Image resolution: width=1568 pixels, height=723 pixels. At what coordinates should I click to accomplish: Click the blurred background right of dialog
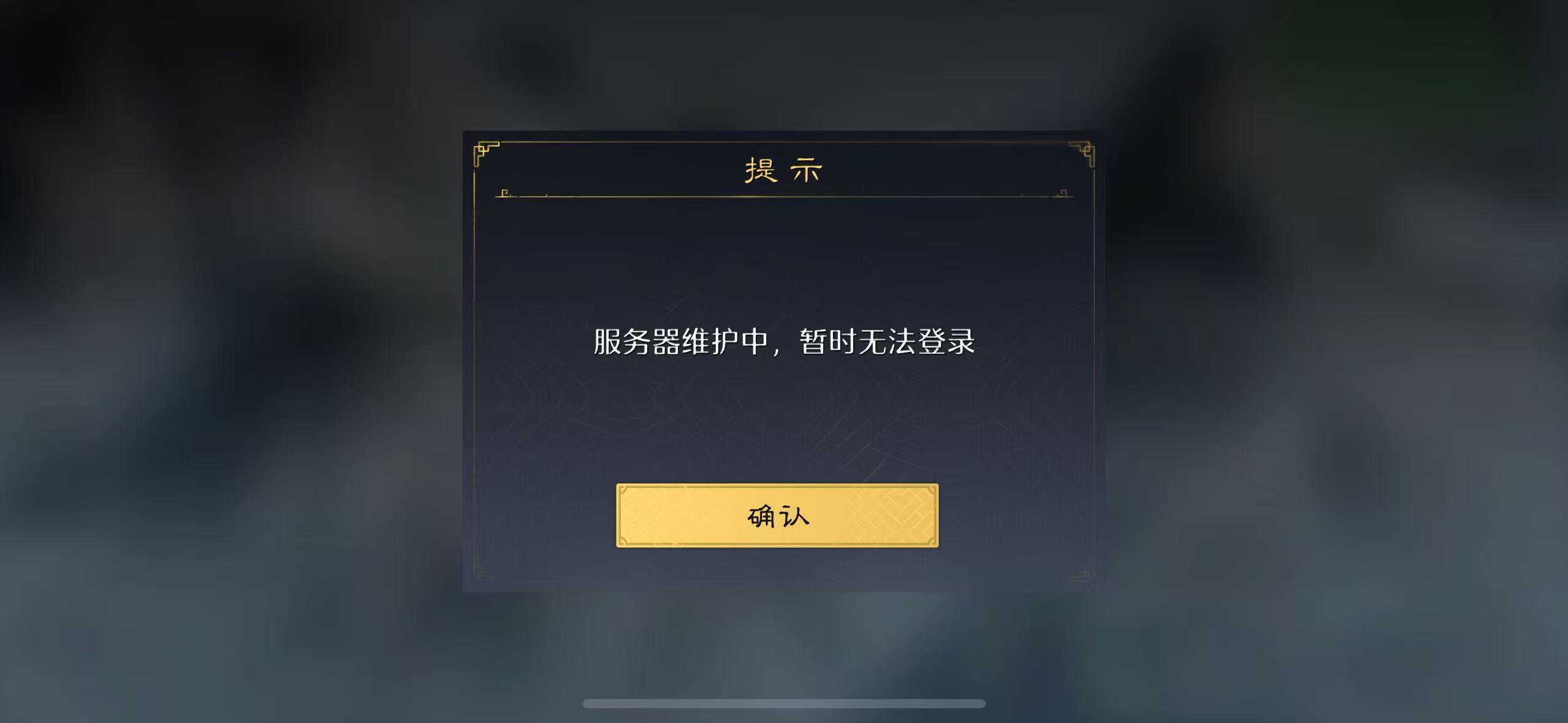tap(1331, 362)
